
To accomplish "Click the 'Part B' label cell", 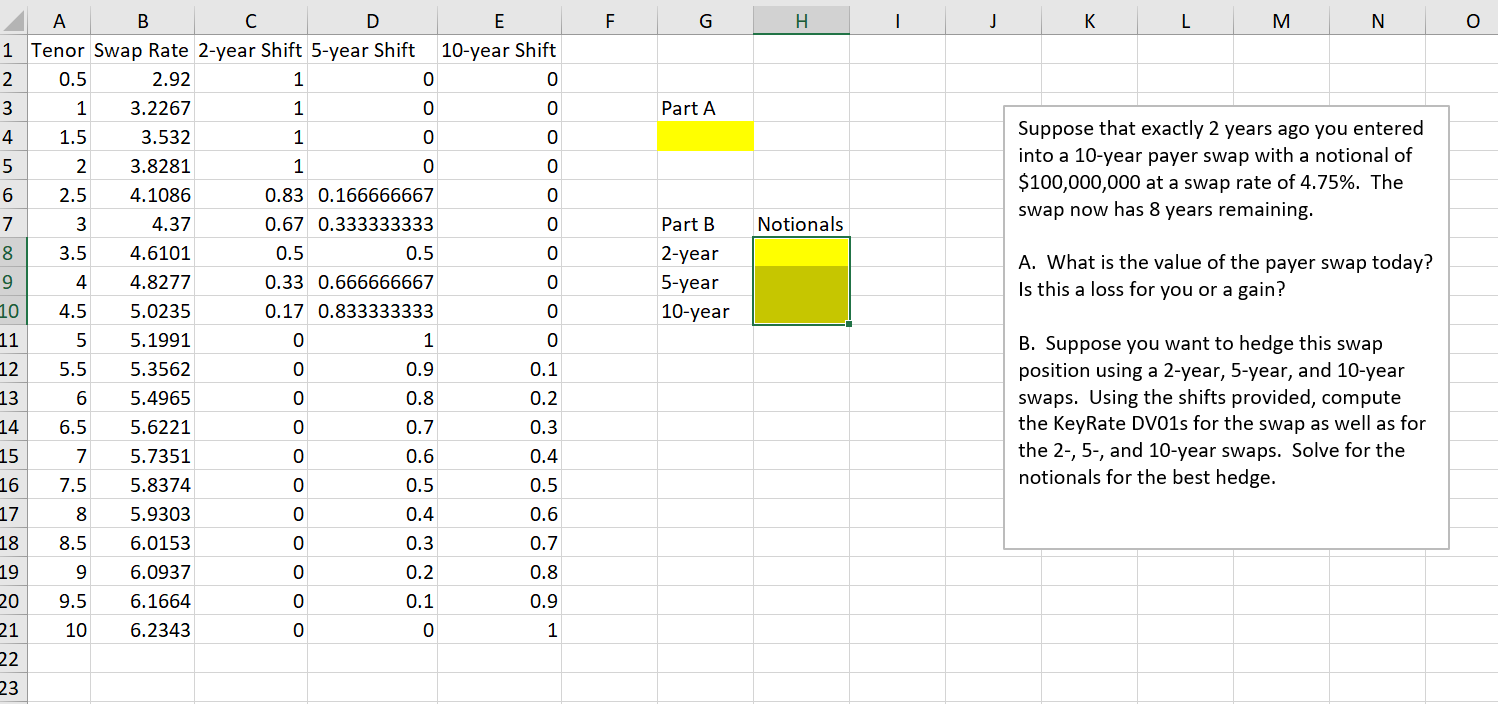I will (x=705, y=224).
